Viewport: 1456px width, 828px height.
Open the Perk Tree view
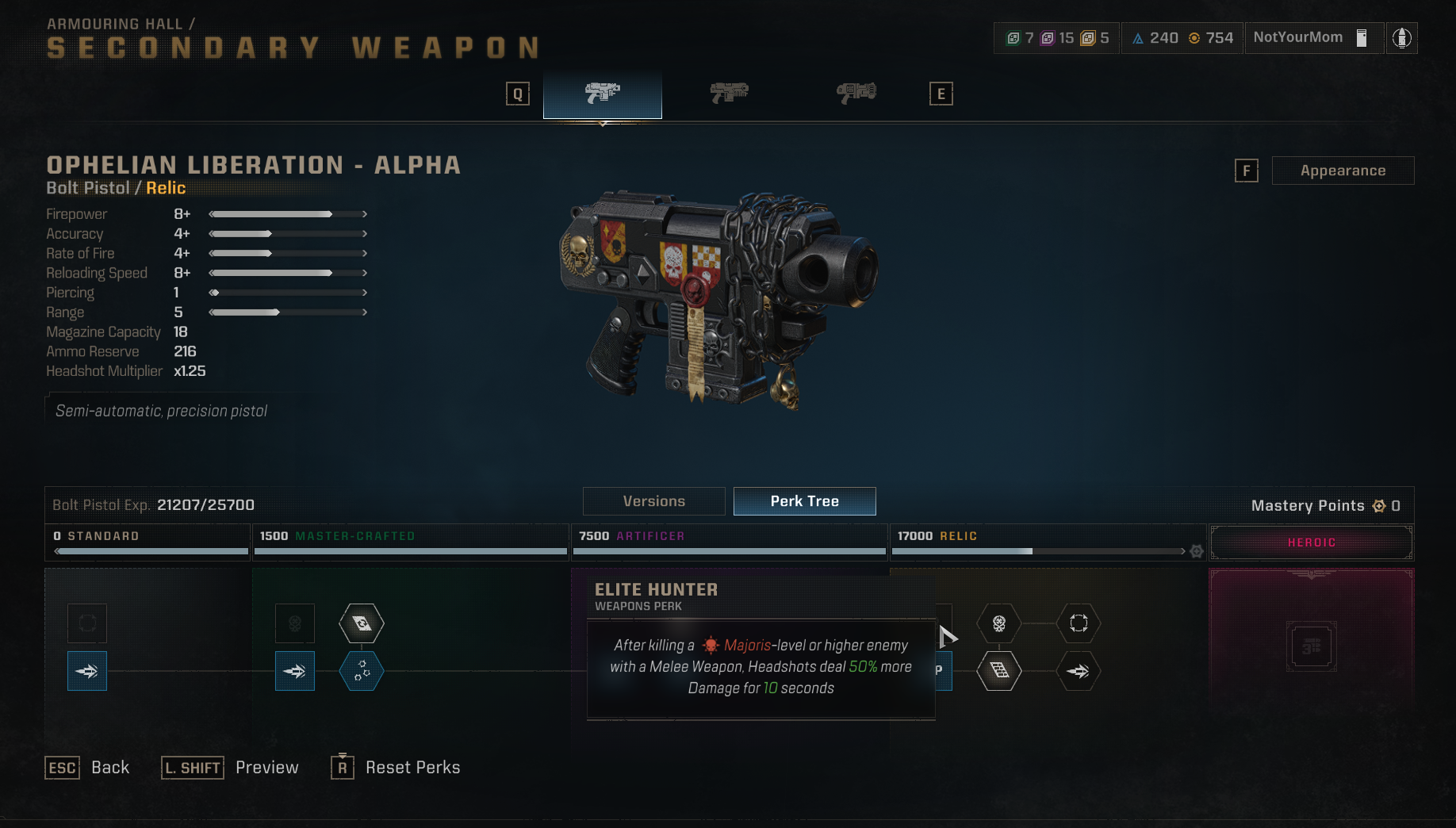click(x=805, y=501)
